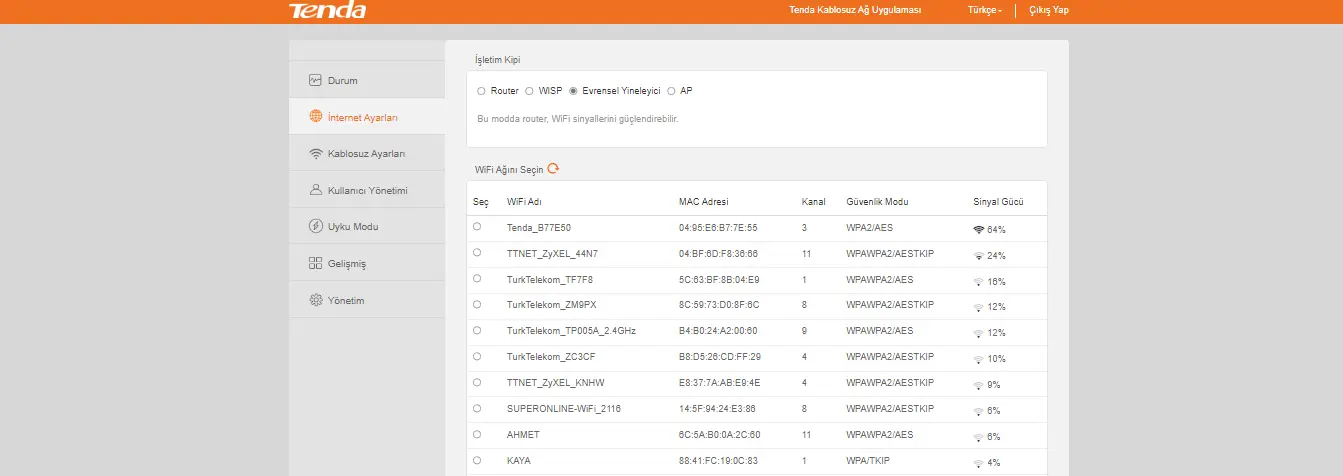Screen dimensions: 1343x476
Task: Click MAC address 04:BF:6D:F8:36:68
Action: (718, 254)
